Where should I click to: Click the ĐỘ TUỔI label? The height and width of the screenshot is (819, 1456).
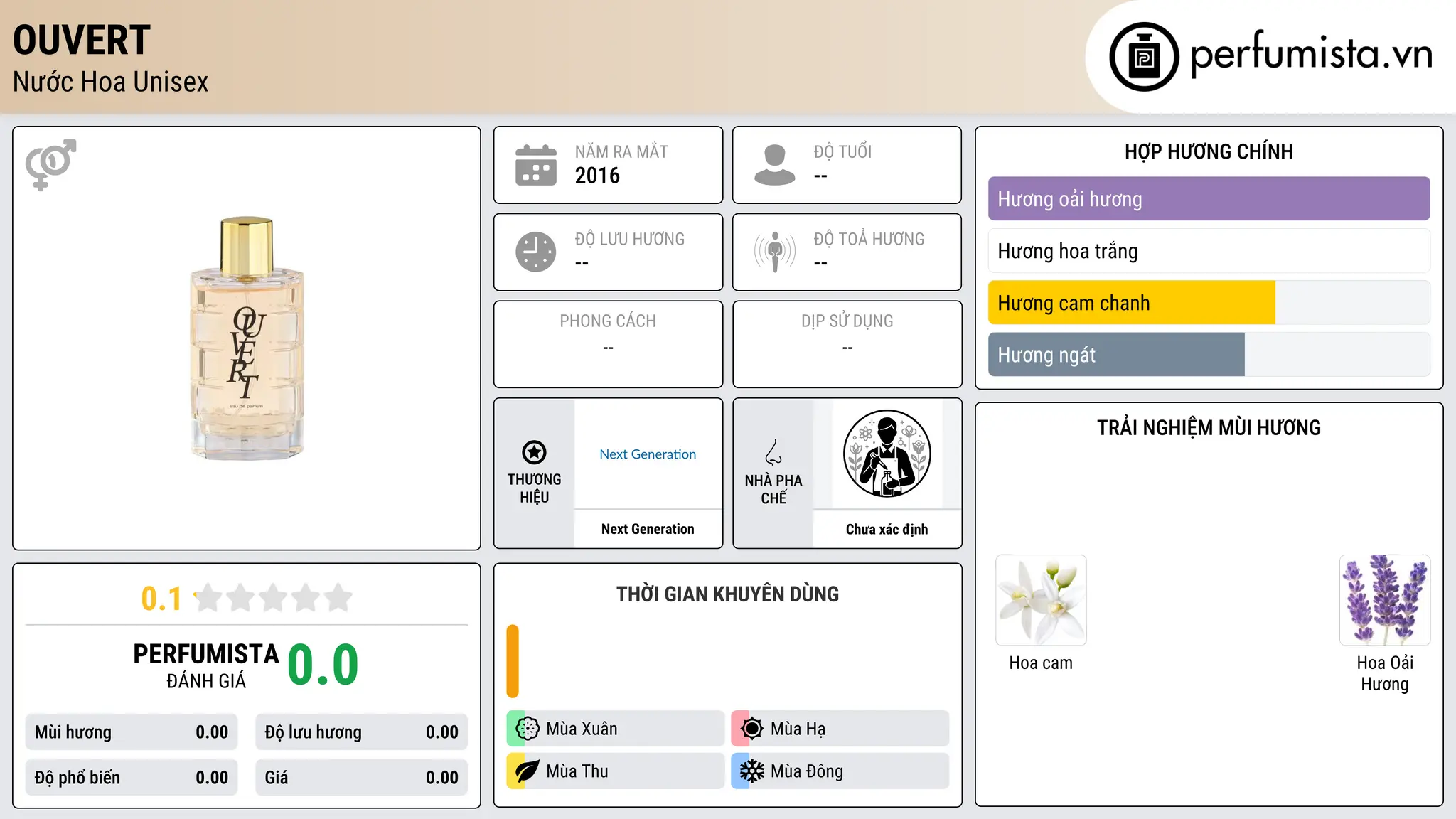(x=842, y=151)
